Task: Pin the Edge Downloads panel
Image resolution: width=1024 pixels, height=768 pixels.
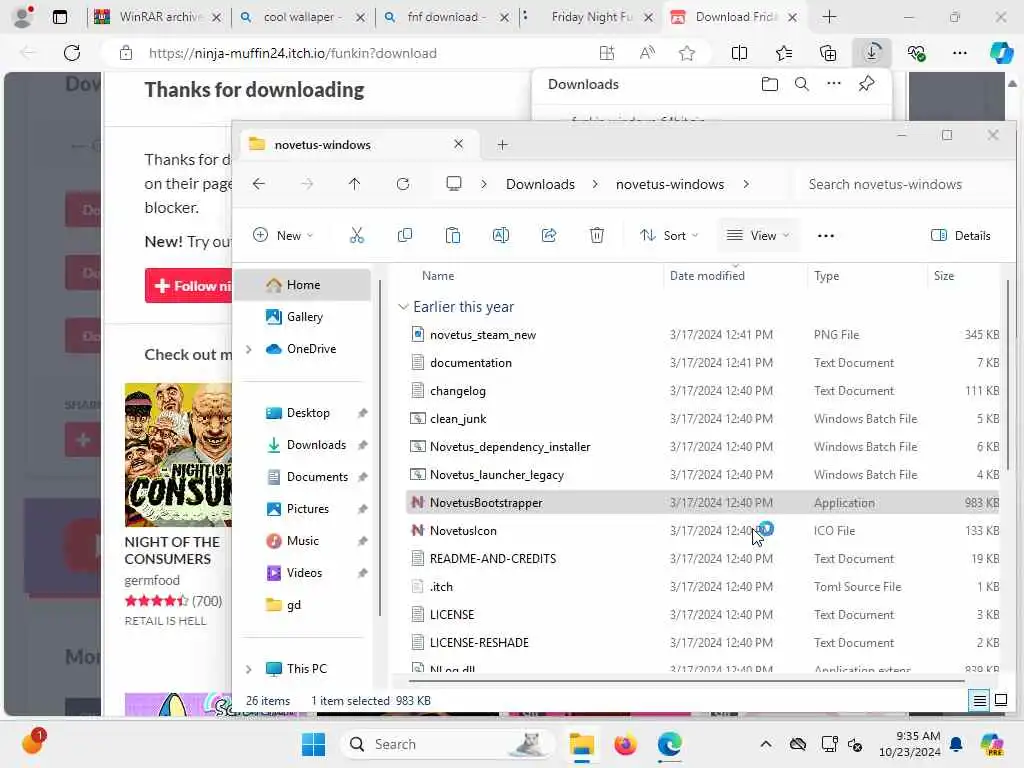Action: coord(867,84)
